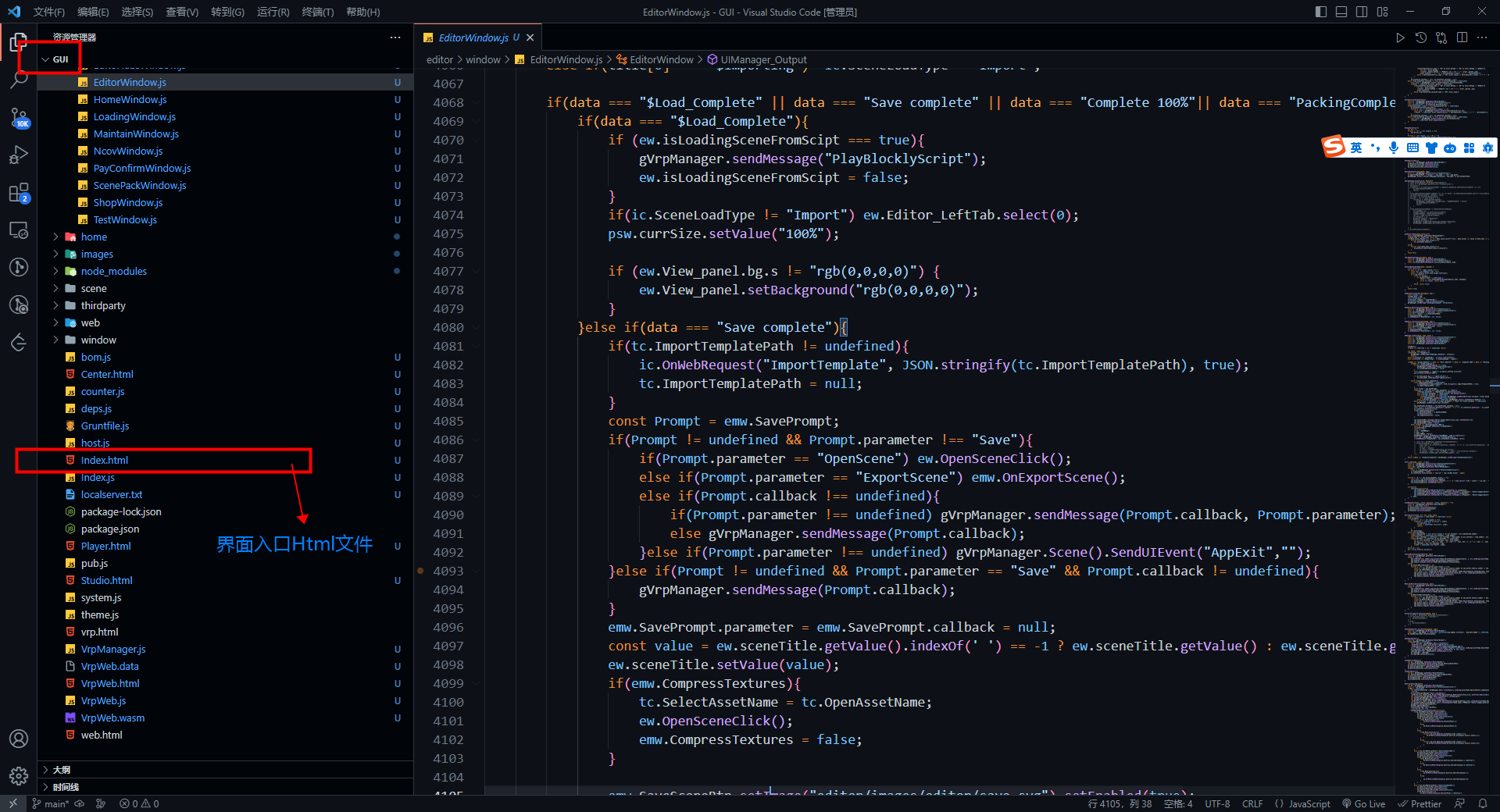
Task: Toggle Sogou IME English/Chinese mode
Action: pos(1356,148)
